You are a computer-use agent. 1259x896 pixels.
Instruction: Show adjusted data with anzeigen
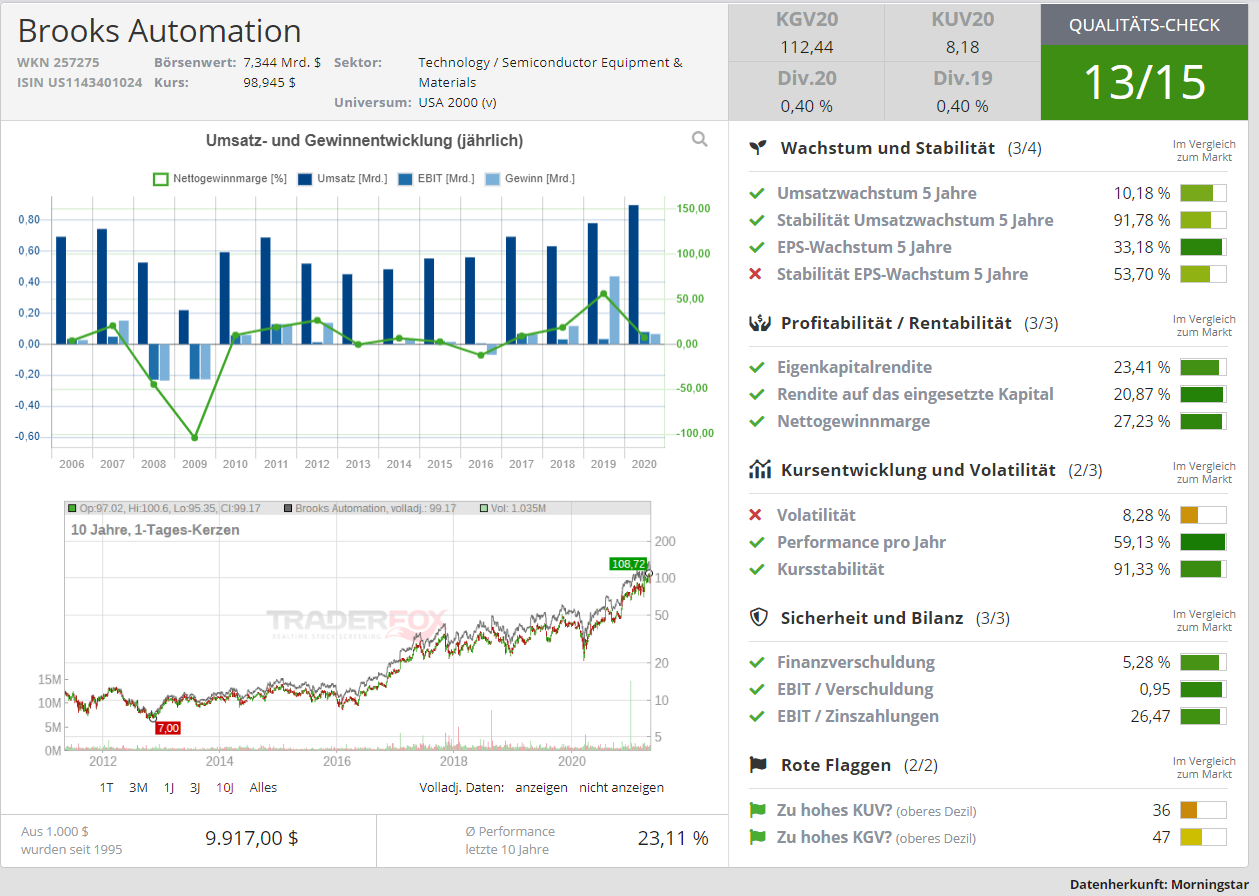tap(541, 788)
